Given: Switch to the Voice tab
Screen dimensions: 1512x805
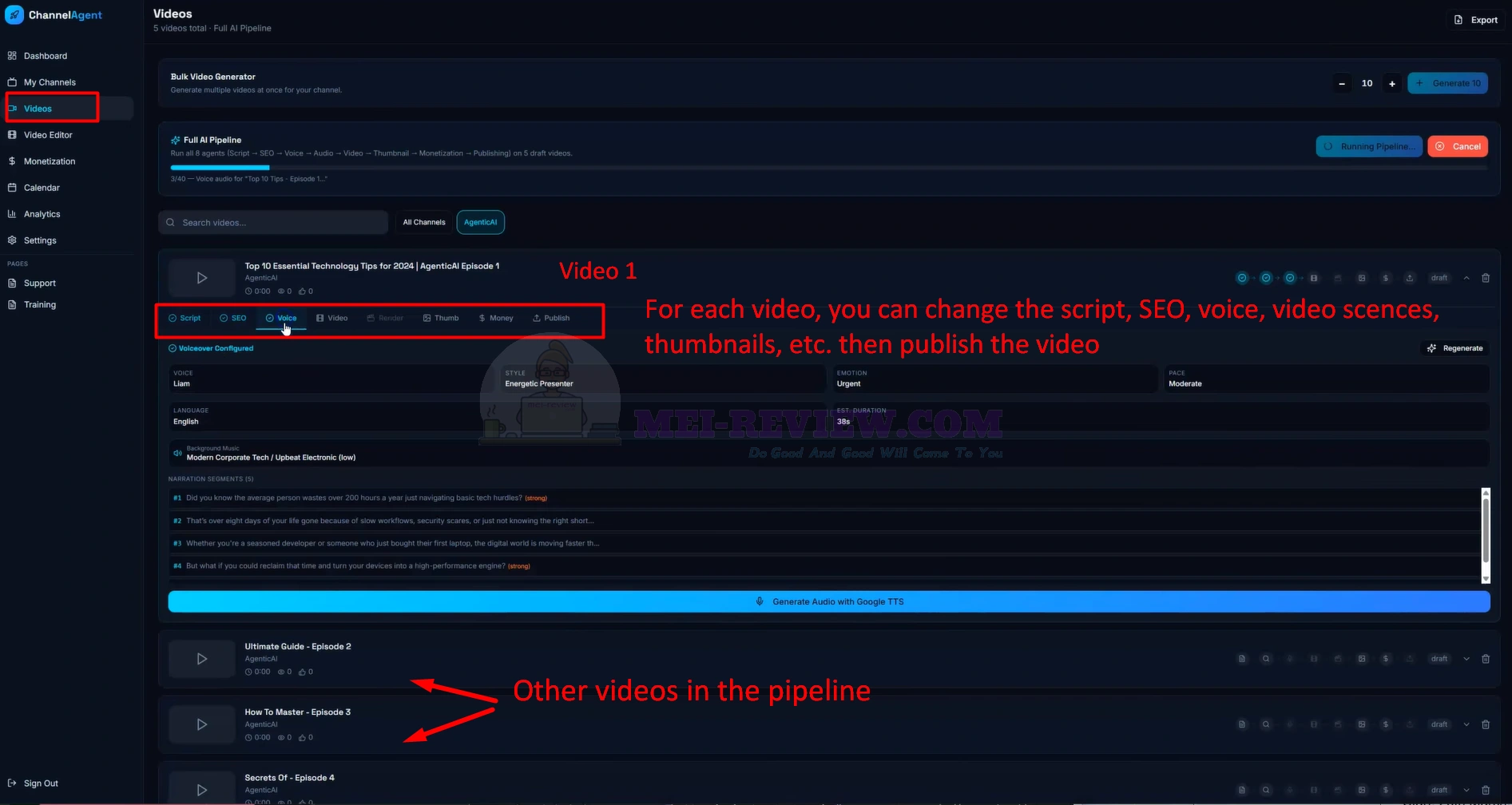Looking at the screenshot, I should pos(281,318).
